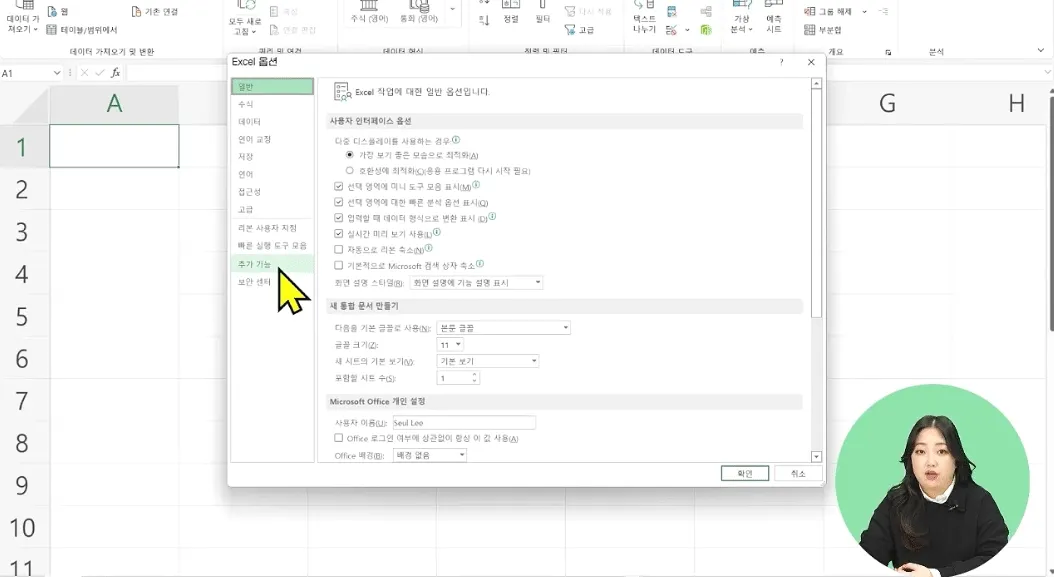Click the 취소 (Cancel) button

tap(798, 473)
